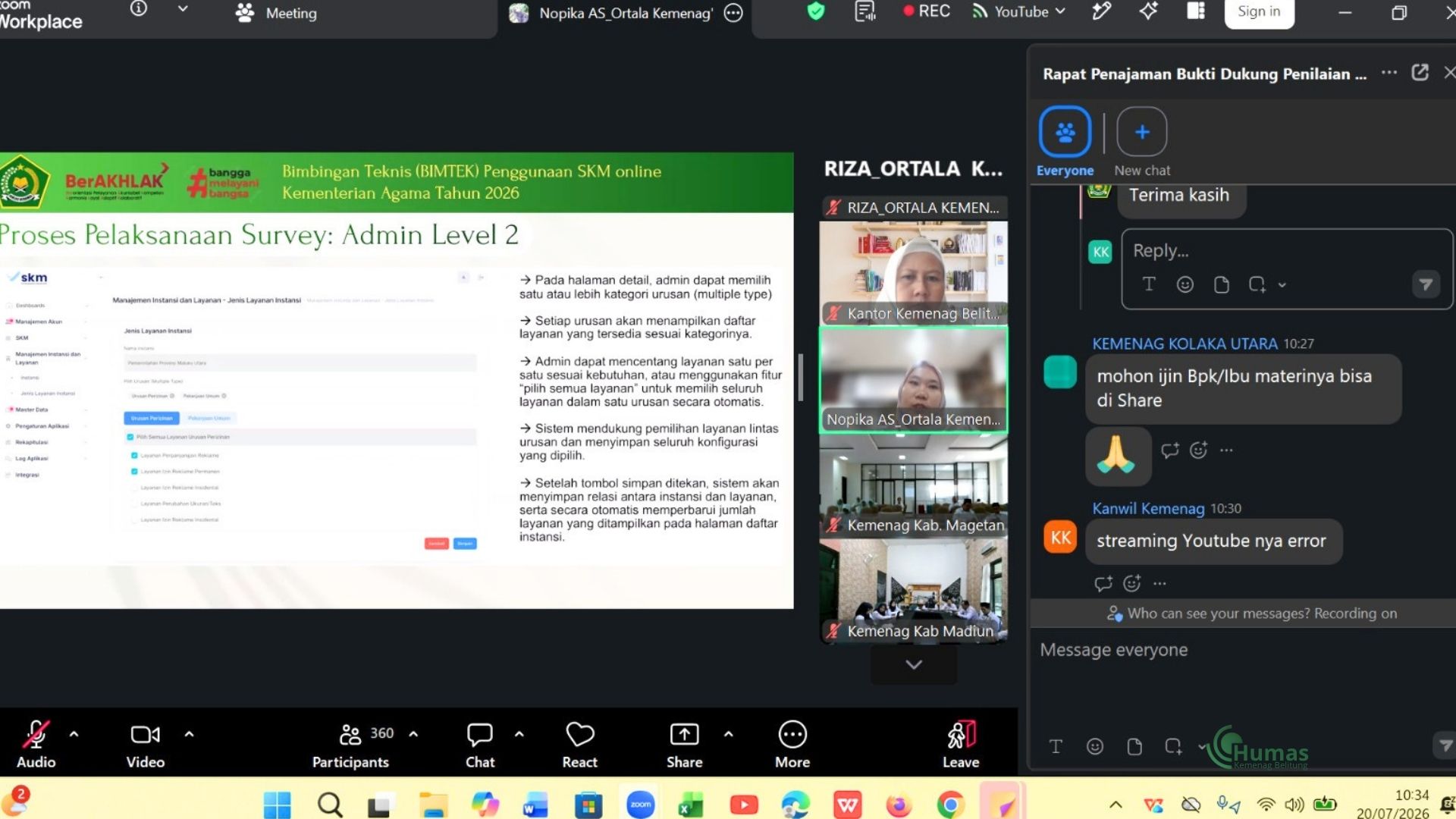
Task: Open the Chat panel button
Action: [x=480, y=744]
